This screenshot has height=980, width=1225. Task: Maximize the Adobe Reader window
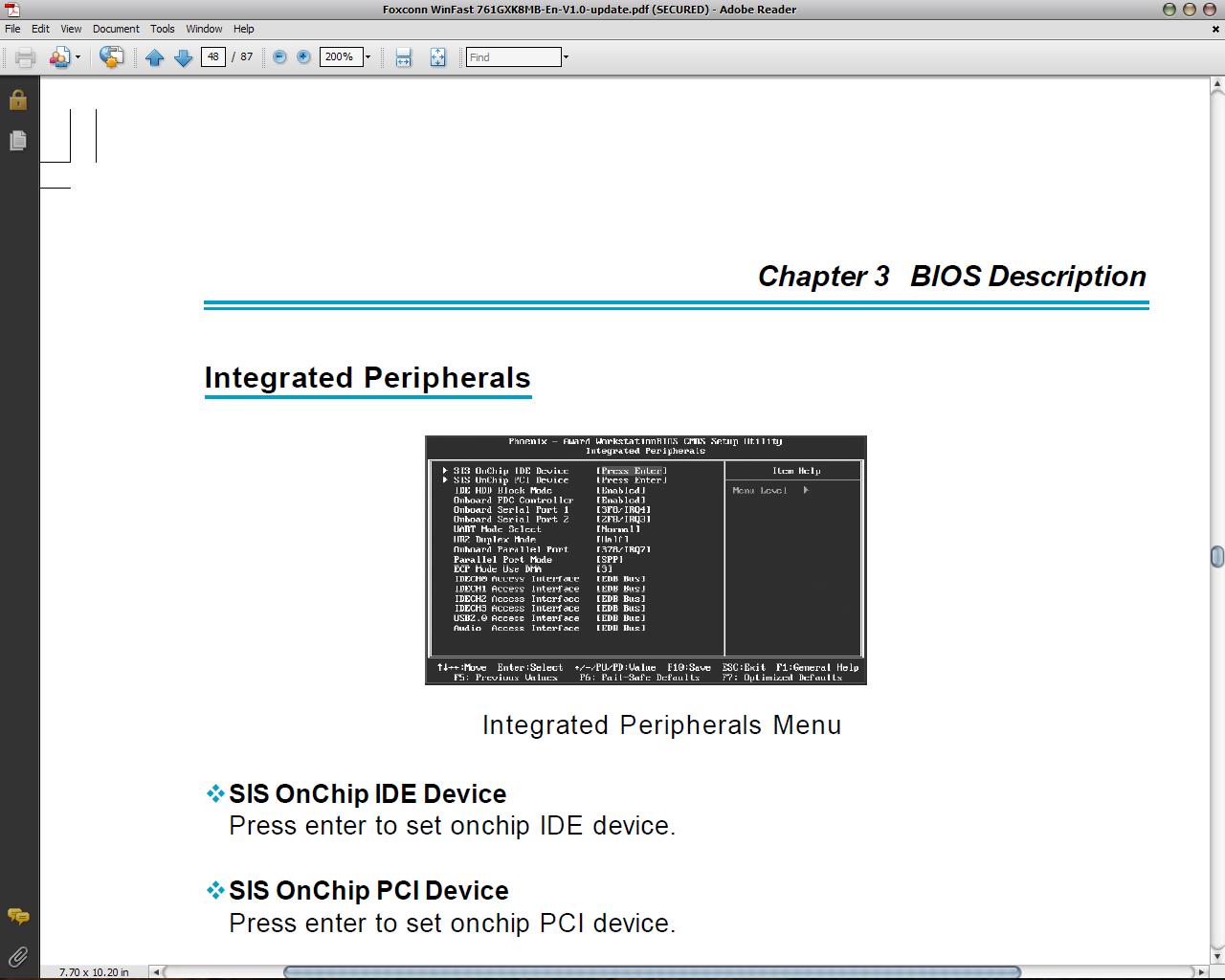pos(1190,10)
